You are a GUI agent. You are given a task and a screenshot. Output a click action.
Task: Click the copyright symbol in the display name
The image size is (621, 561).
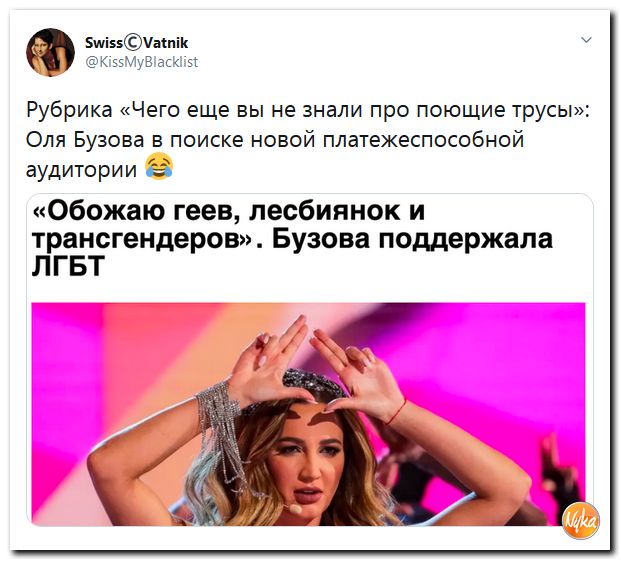tap(132, 42)
